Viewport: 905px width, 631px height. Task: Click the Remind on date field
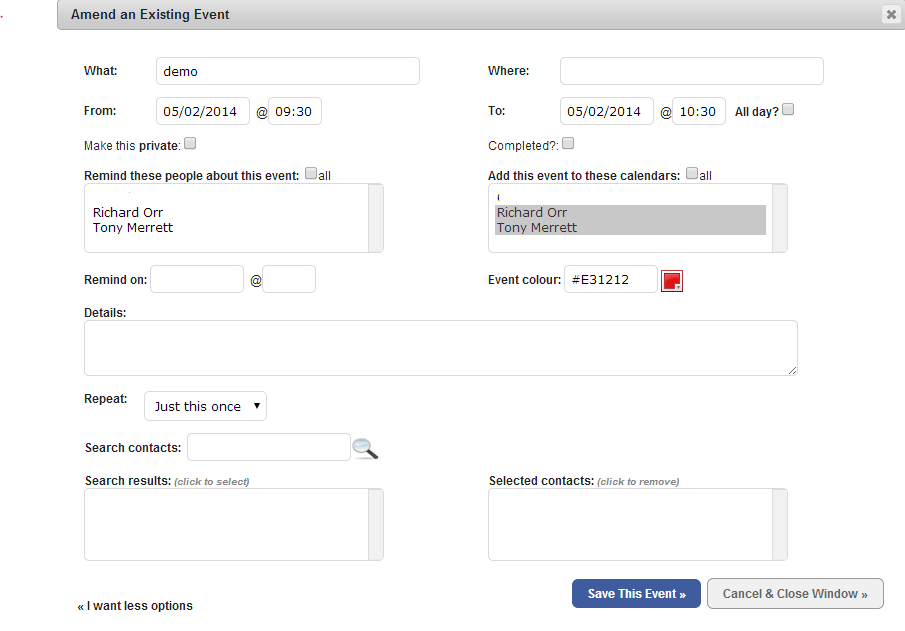197,279
